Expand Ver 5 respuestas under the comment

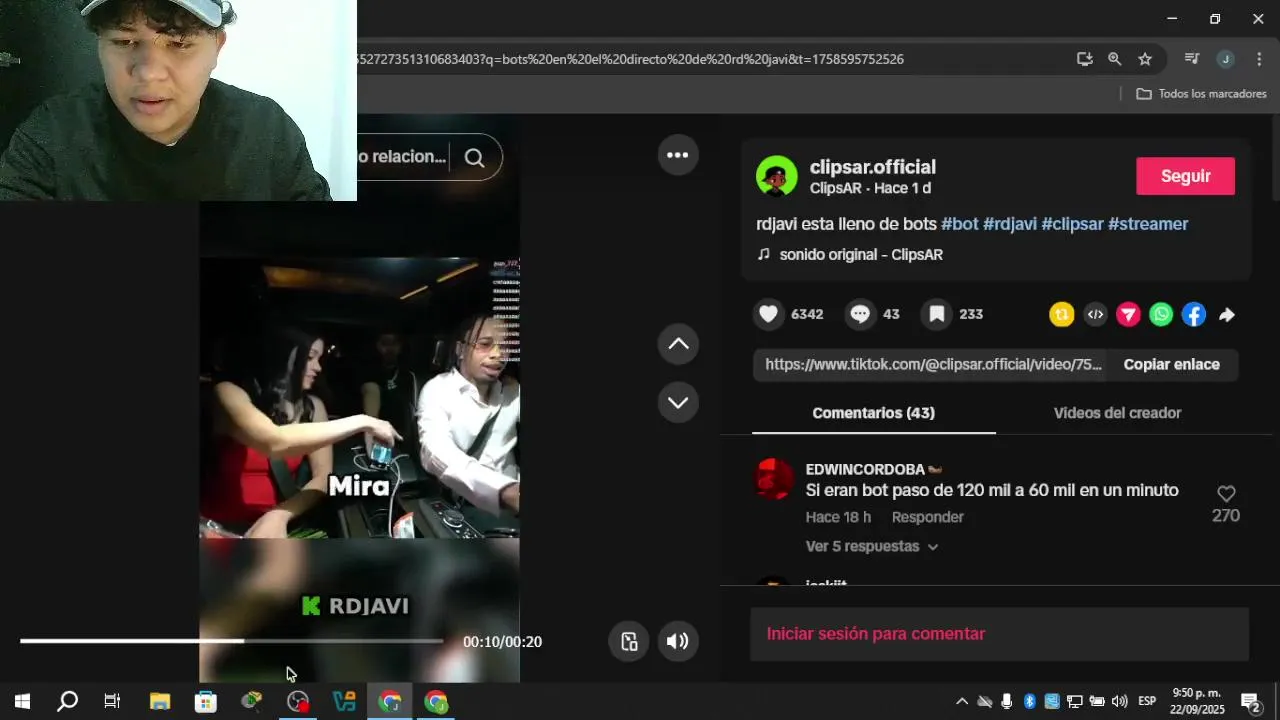point(872,546)
